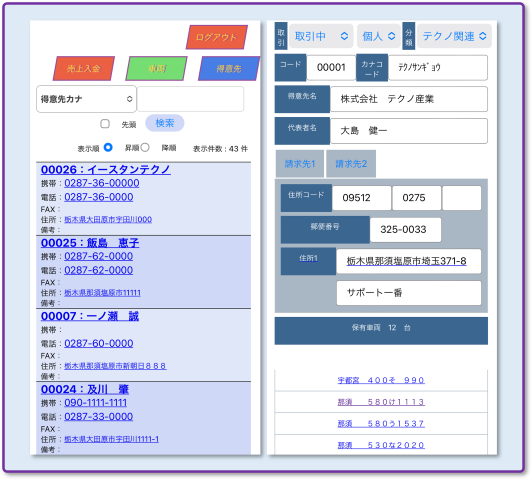Switch to the 請求先1 tab

[300, 164]
